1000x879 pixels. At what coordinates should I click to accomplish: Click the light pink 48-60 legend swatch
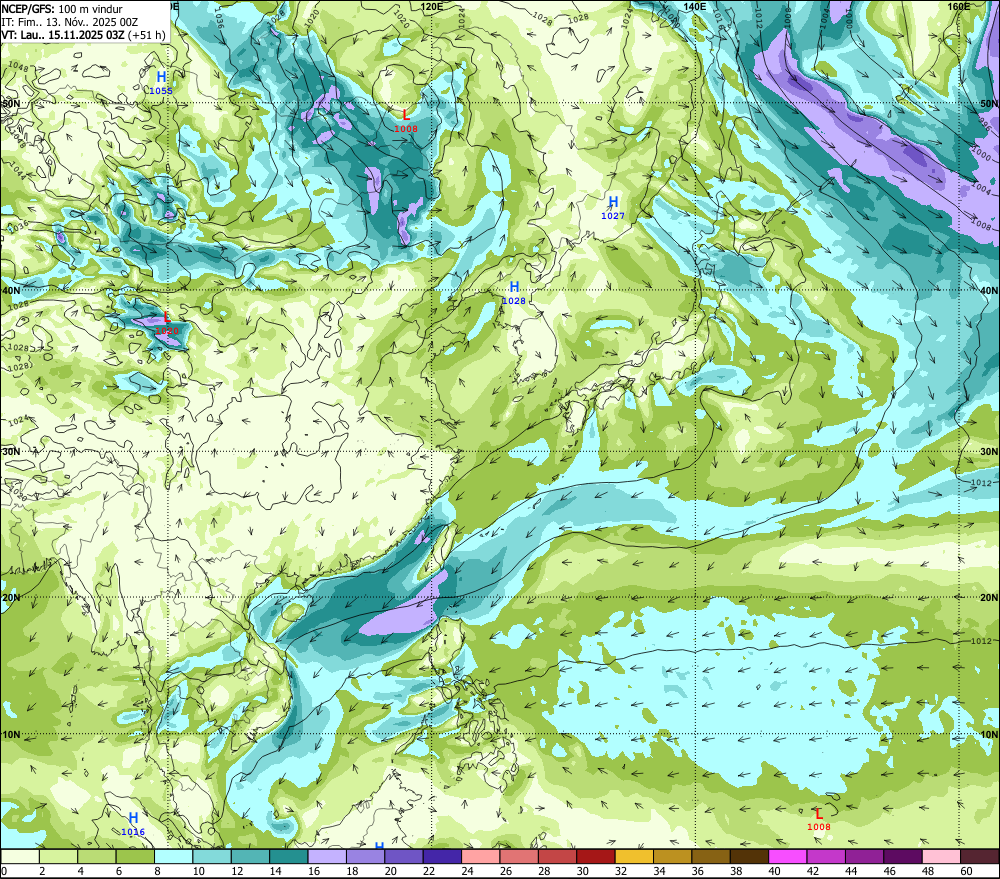point(941,857)
